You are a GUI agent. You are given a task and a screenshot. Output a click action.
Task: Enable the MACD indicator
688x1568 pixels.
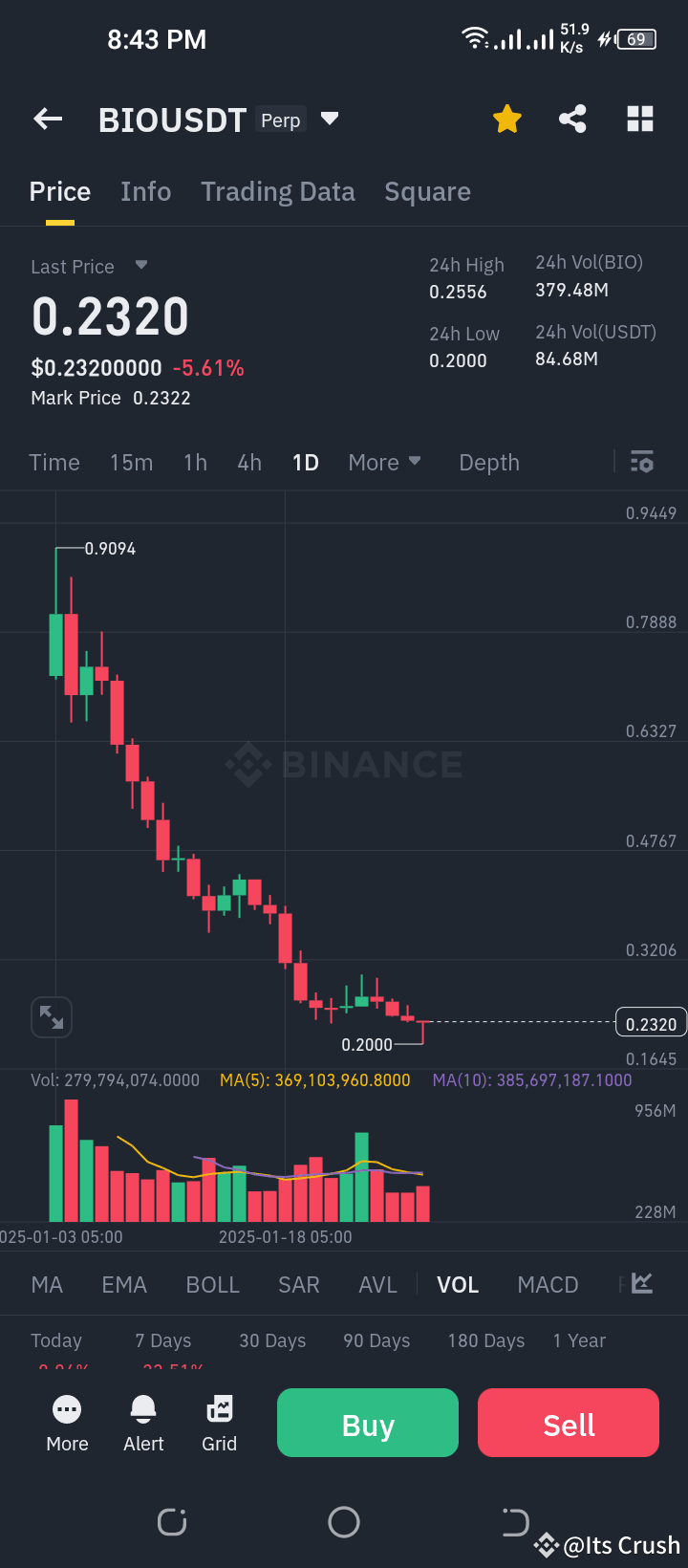[548, 1284]
